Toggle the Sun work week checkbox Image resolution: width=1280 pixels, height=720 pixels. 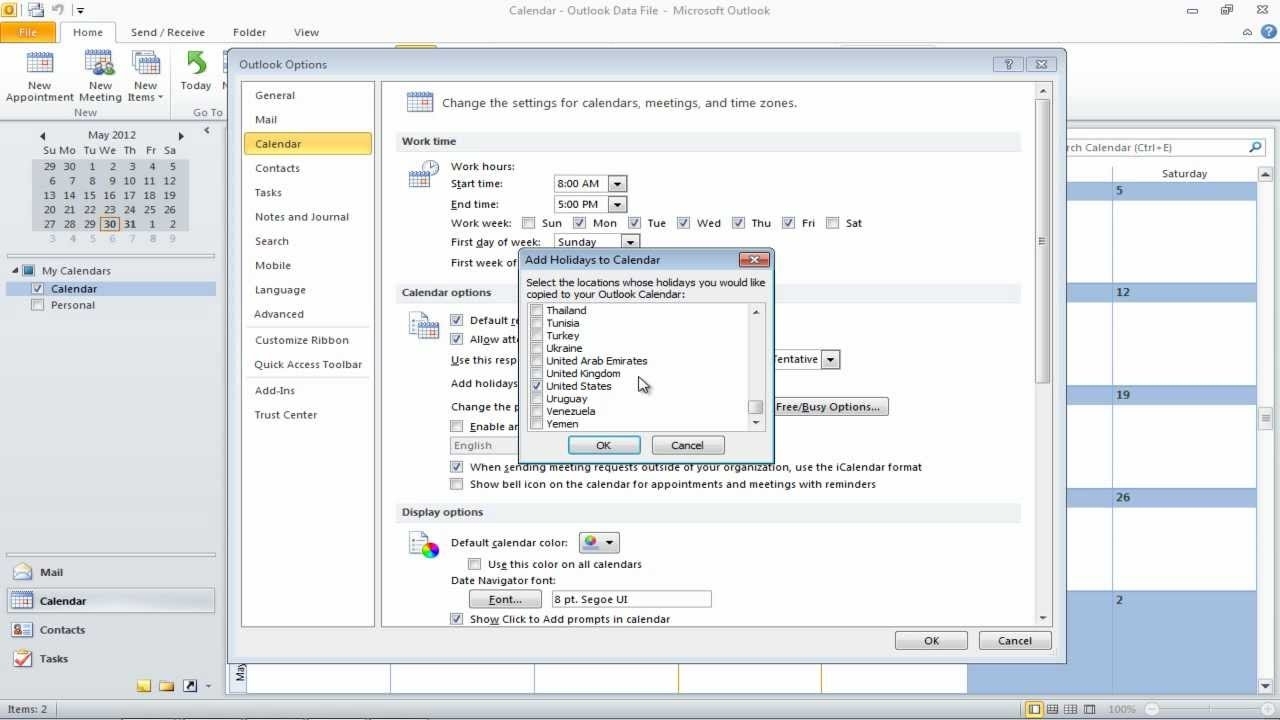[528, 223]
